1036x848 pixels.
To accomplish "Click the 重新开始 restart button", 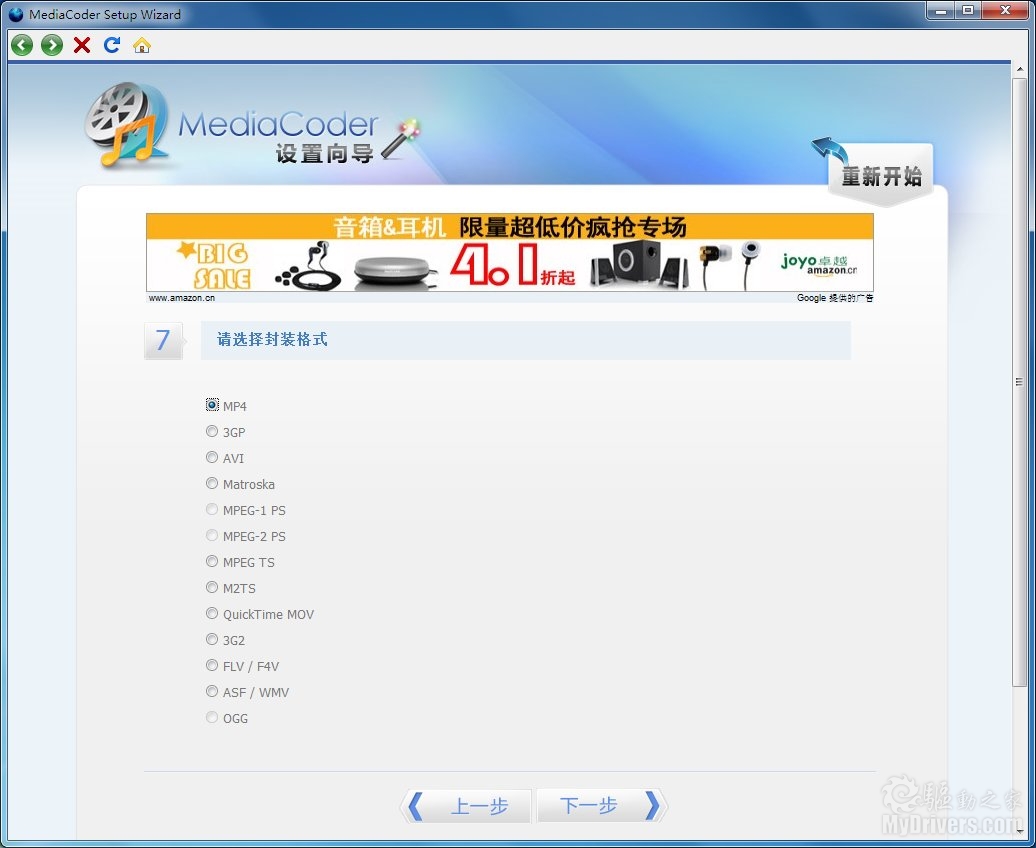I will coord(881,175).
